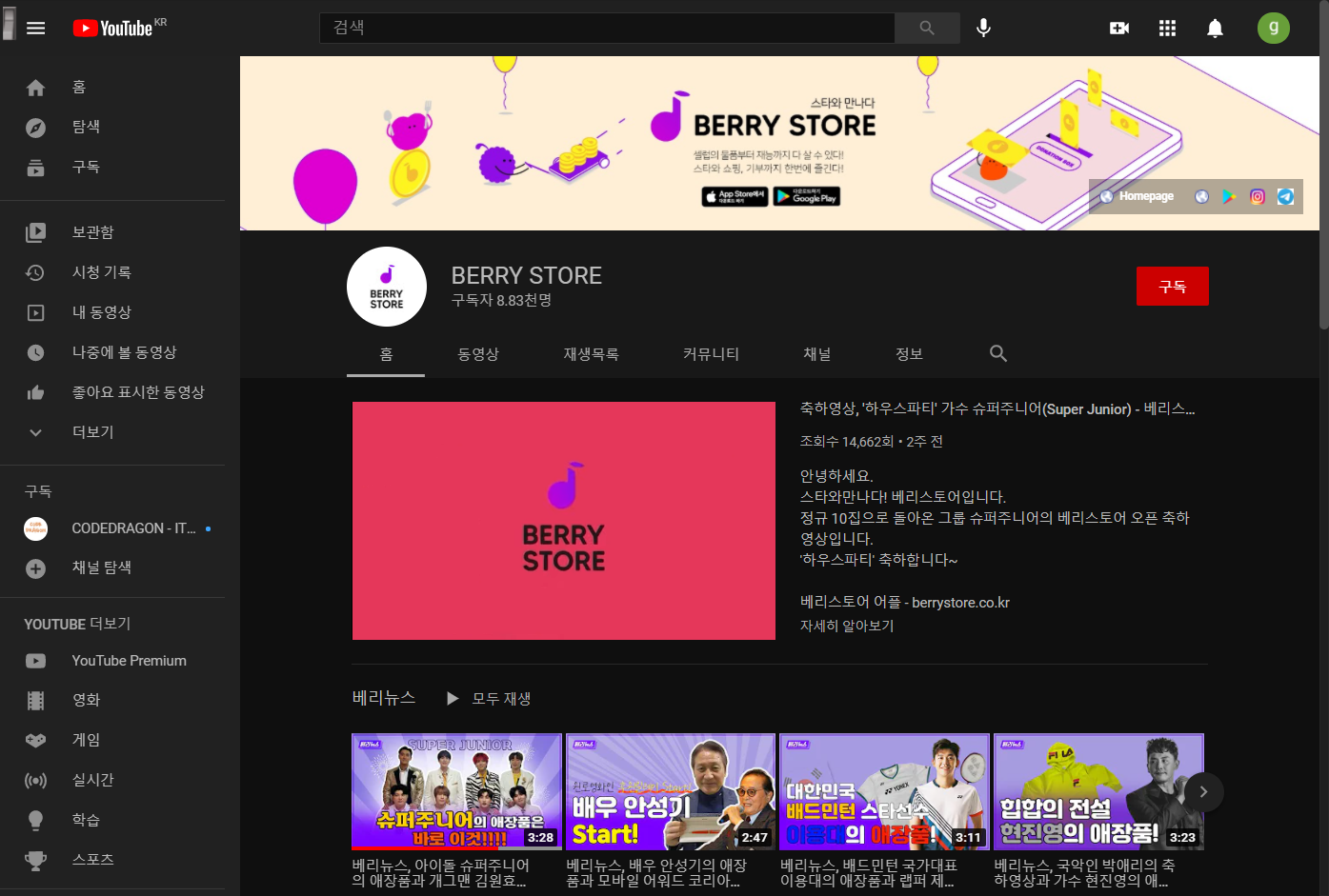Click 모두 재생 play all
Viewport: 1329px width, 896px height.
[x=490, y=699]
